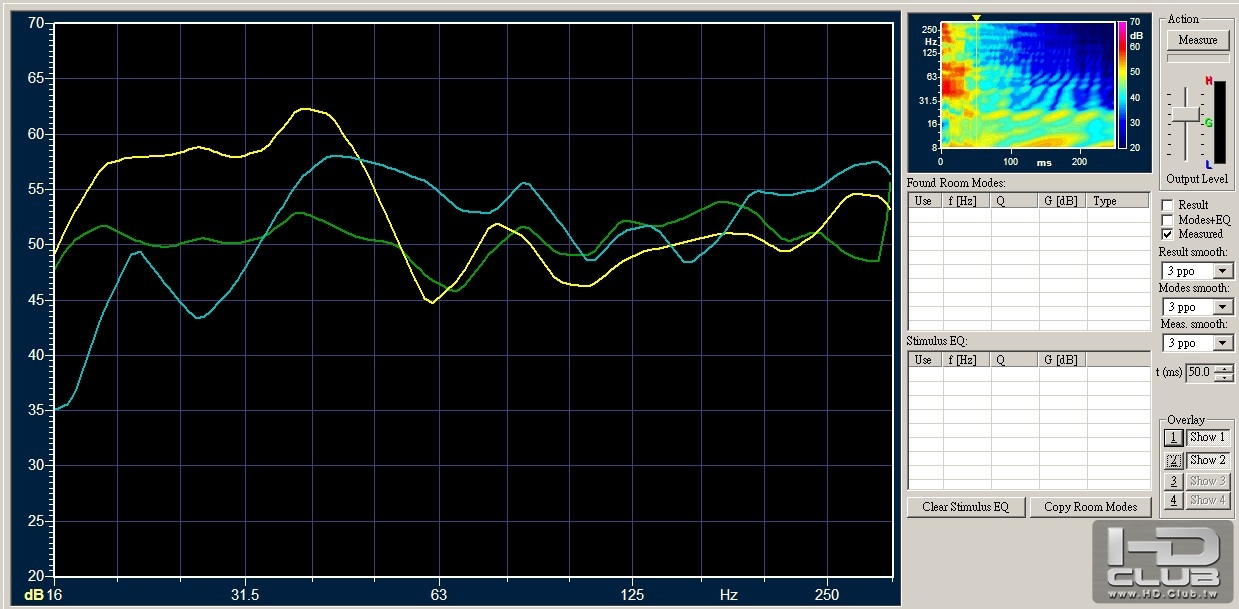Screen dimensions: 1239x609
Task: Enable the Modes+EQ checkbox
Action: click(x=1167, y=219)
